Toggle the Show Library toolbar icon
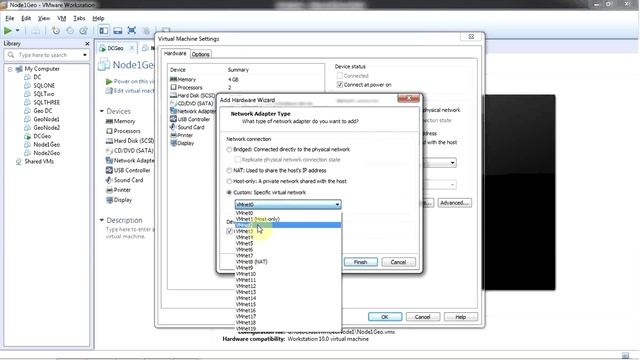This screenshot has width=640, height=360. point(104,31)
